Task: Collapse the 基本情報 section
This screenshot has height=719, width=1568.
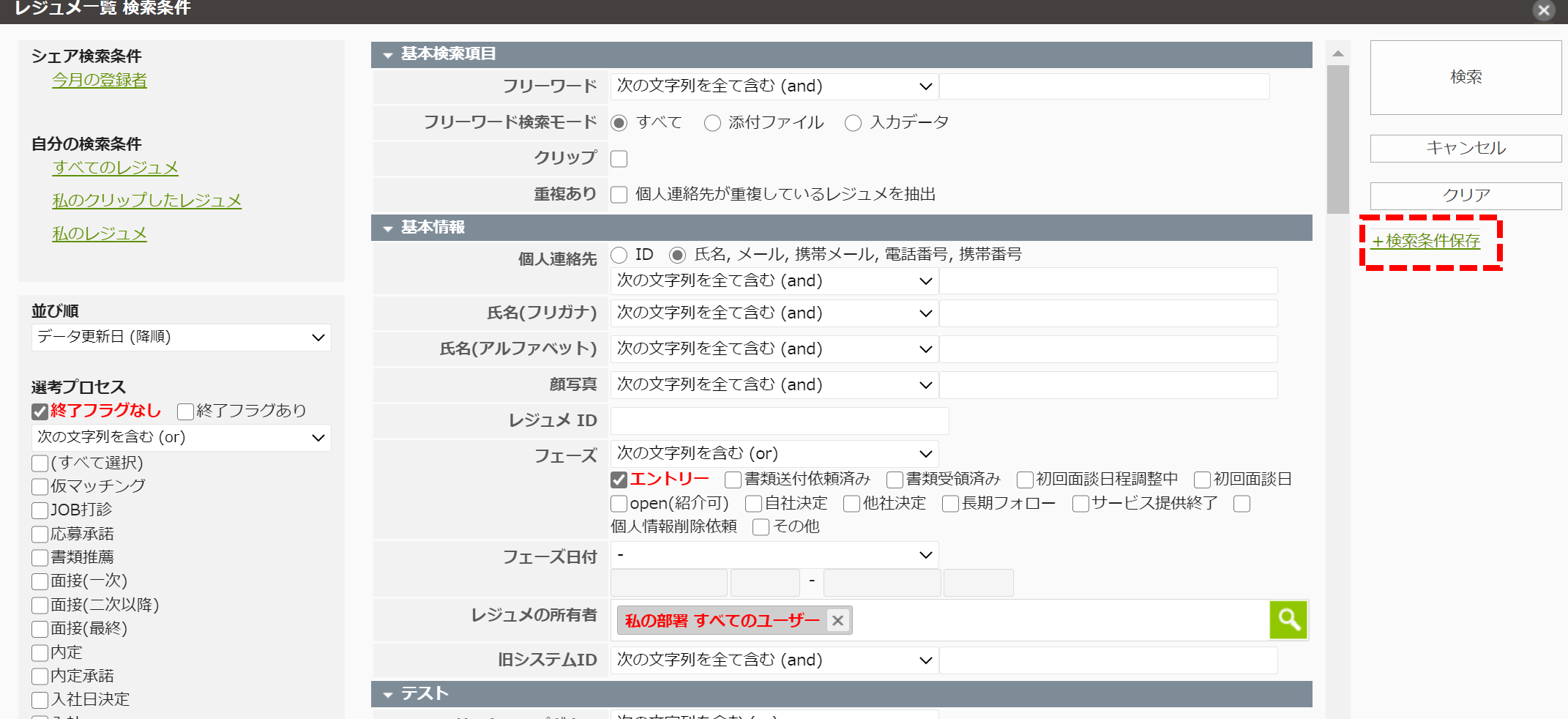Action: pyautogui.click(x=388, y=228)
